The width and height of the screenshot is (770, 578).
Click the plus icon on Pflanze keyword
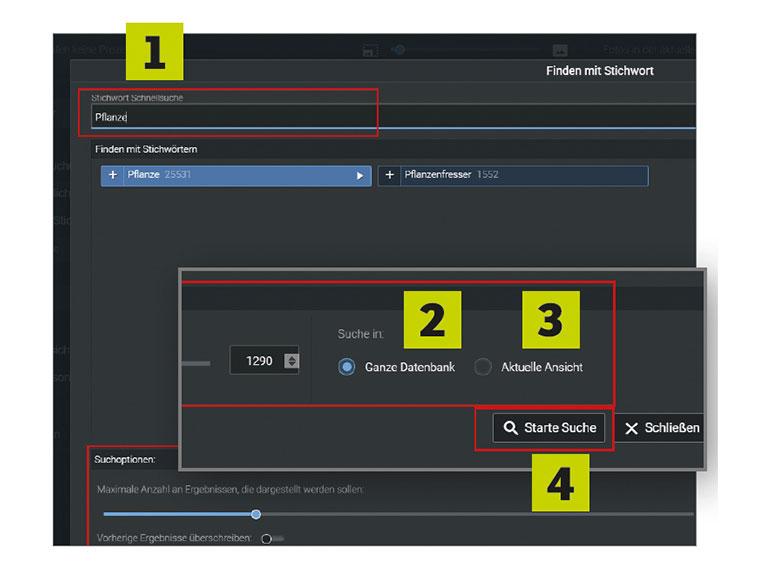pos(112,175)
